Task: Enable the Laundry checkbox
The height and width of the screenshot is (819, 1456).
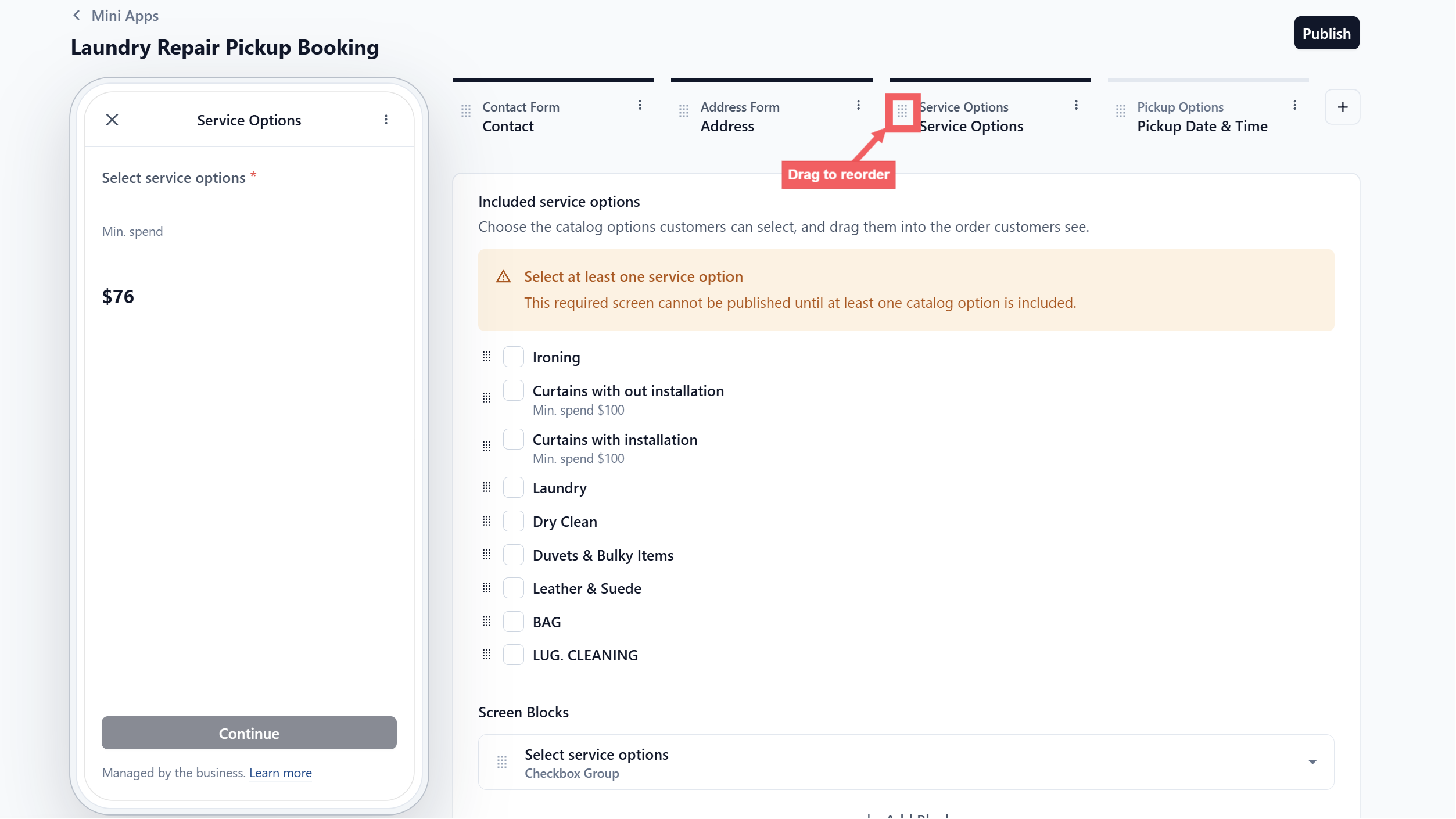Action: click(514, 487)
